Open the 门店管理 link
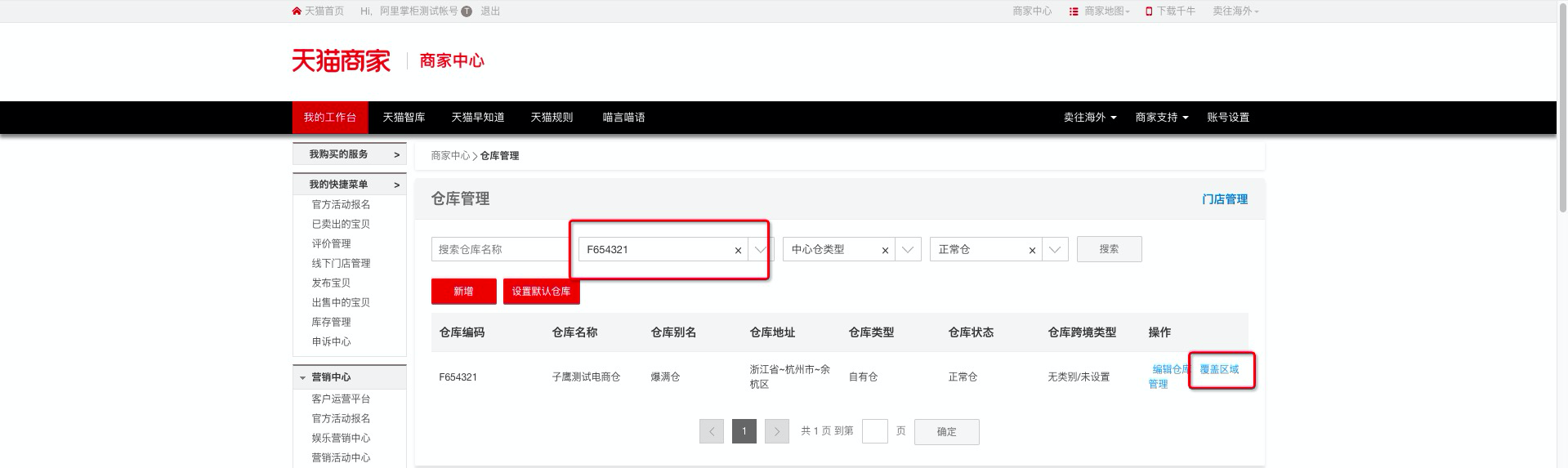The width and height of the screenshot is (1568, 468). (1225, 199)
